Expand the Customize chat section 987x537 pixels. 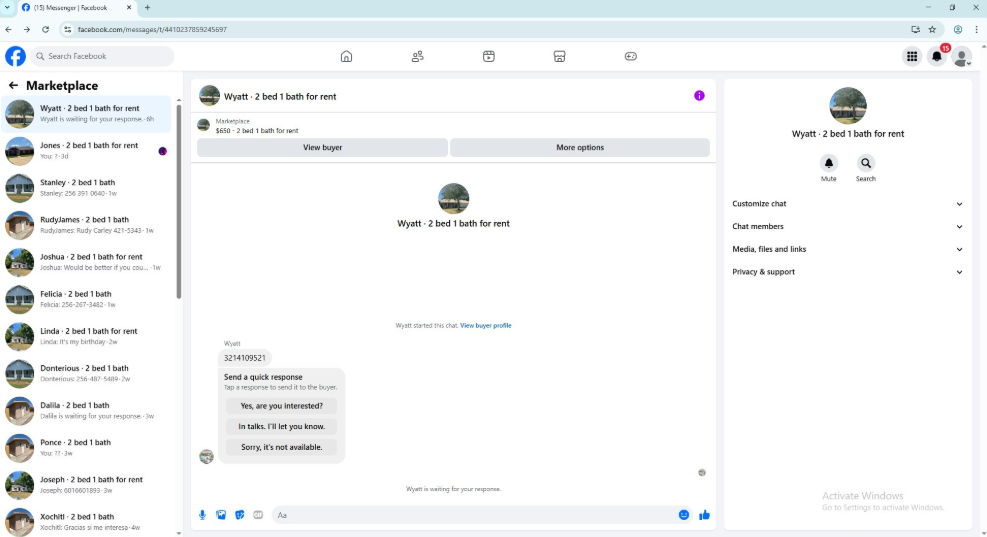point(847,203)
